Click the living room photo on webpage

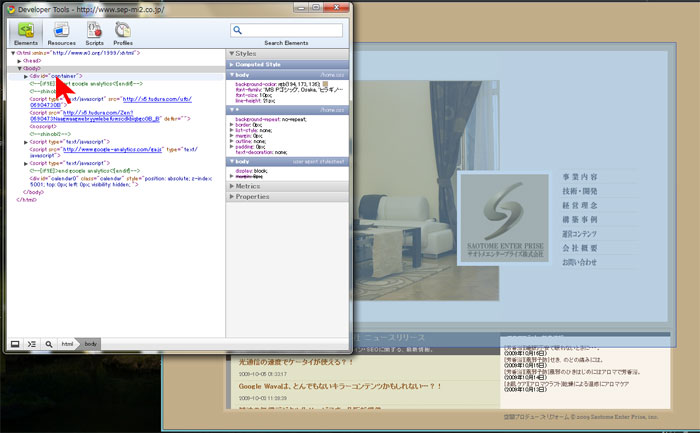tap(426, 191)
